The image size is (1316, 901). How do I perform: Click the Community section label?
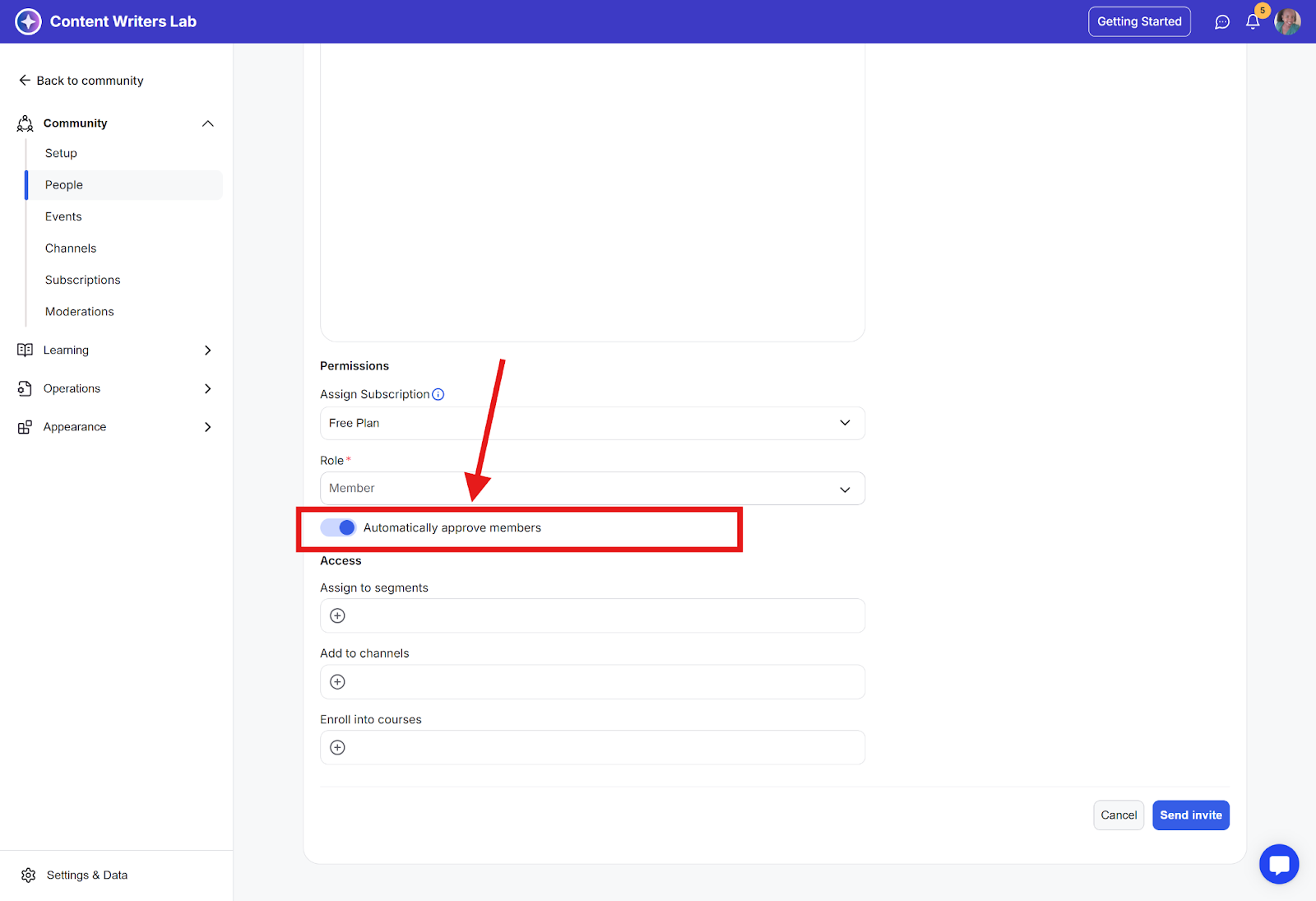(76, 123)
